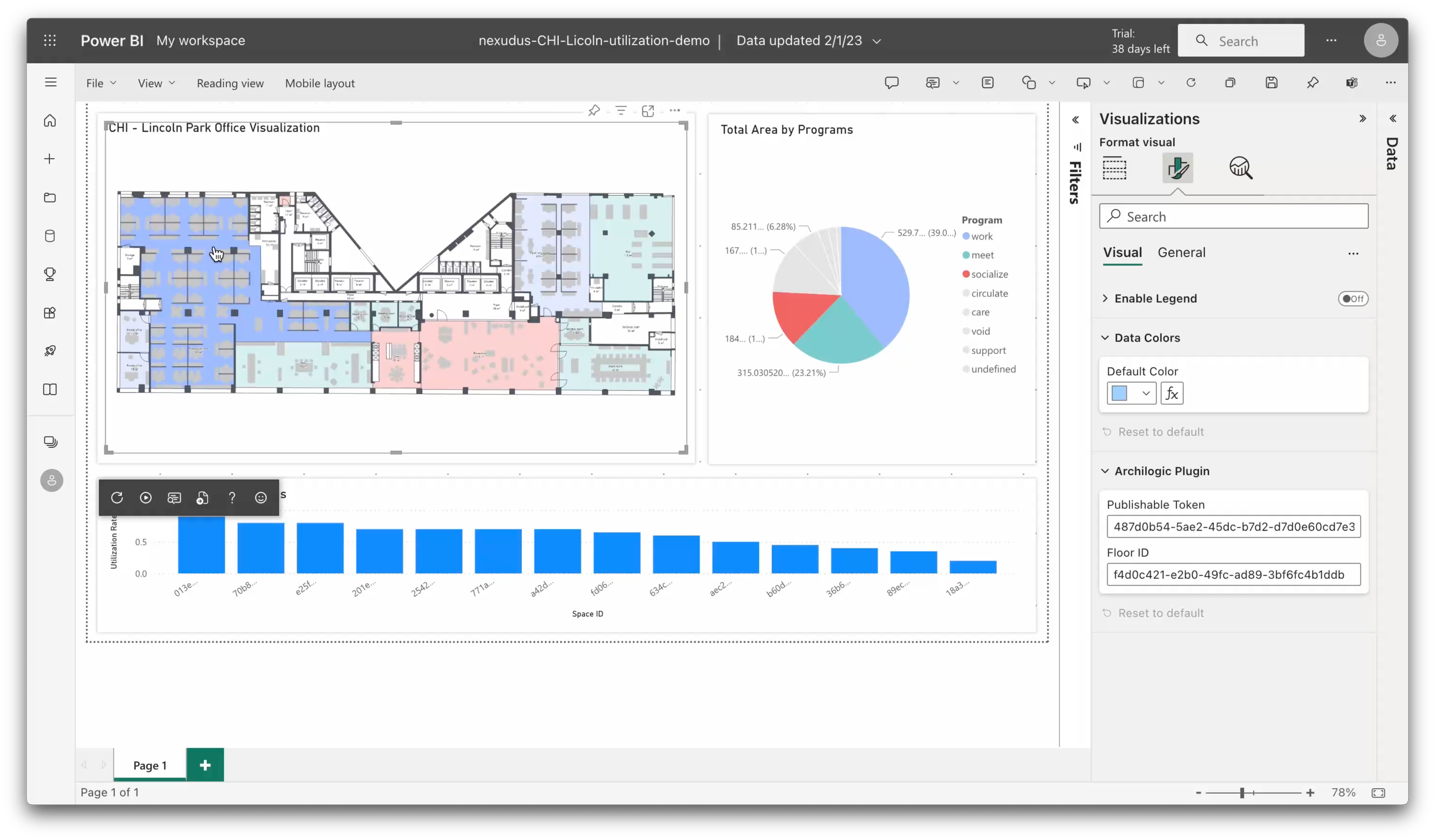The image size is (1435, 840).
Task: Switch to Mobile layout
Action: (x=319, y=83)
